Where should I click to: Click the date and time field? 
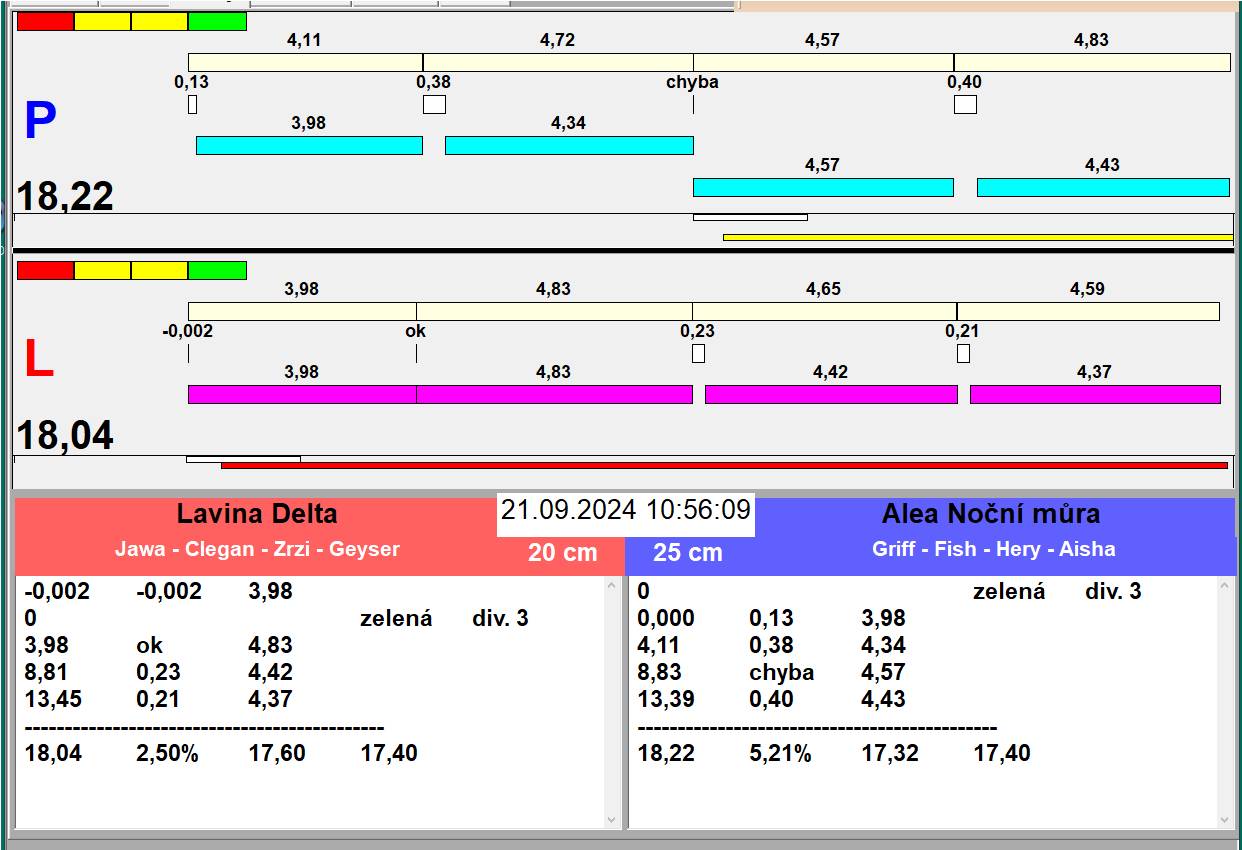point(626,510)
